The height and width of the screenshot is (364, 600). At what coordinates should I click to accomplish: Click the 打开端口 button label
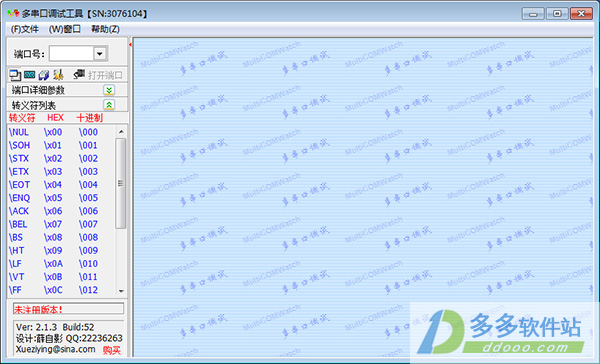point(105,75)
